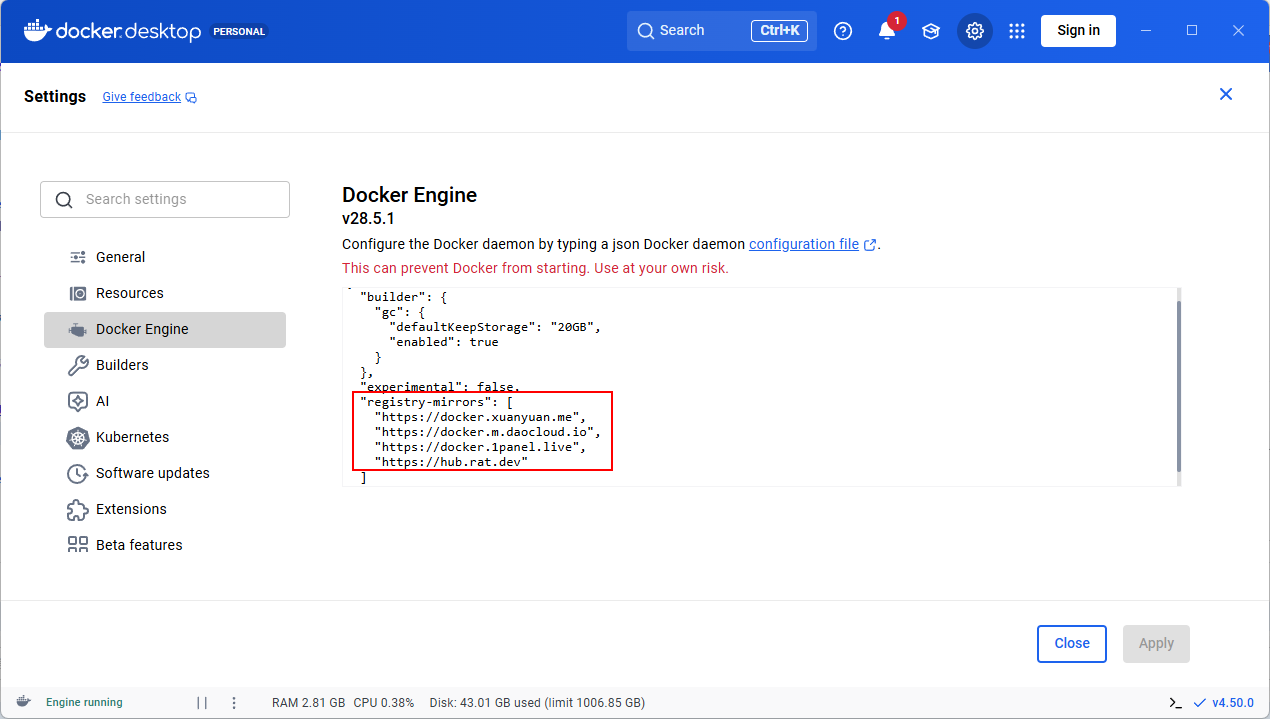This screenshot has width=1270, height=719.
Task: Click the General sliders icon
Action: pyautogui.click(x=78, y=257)
